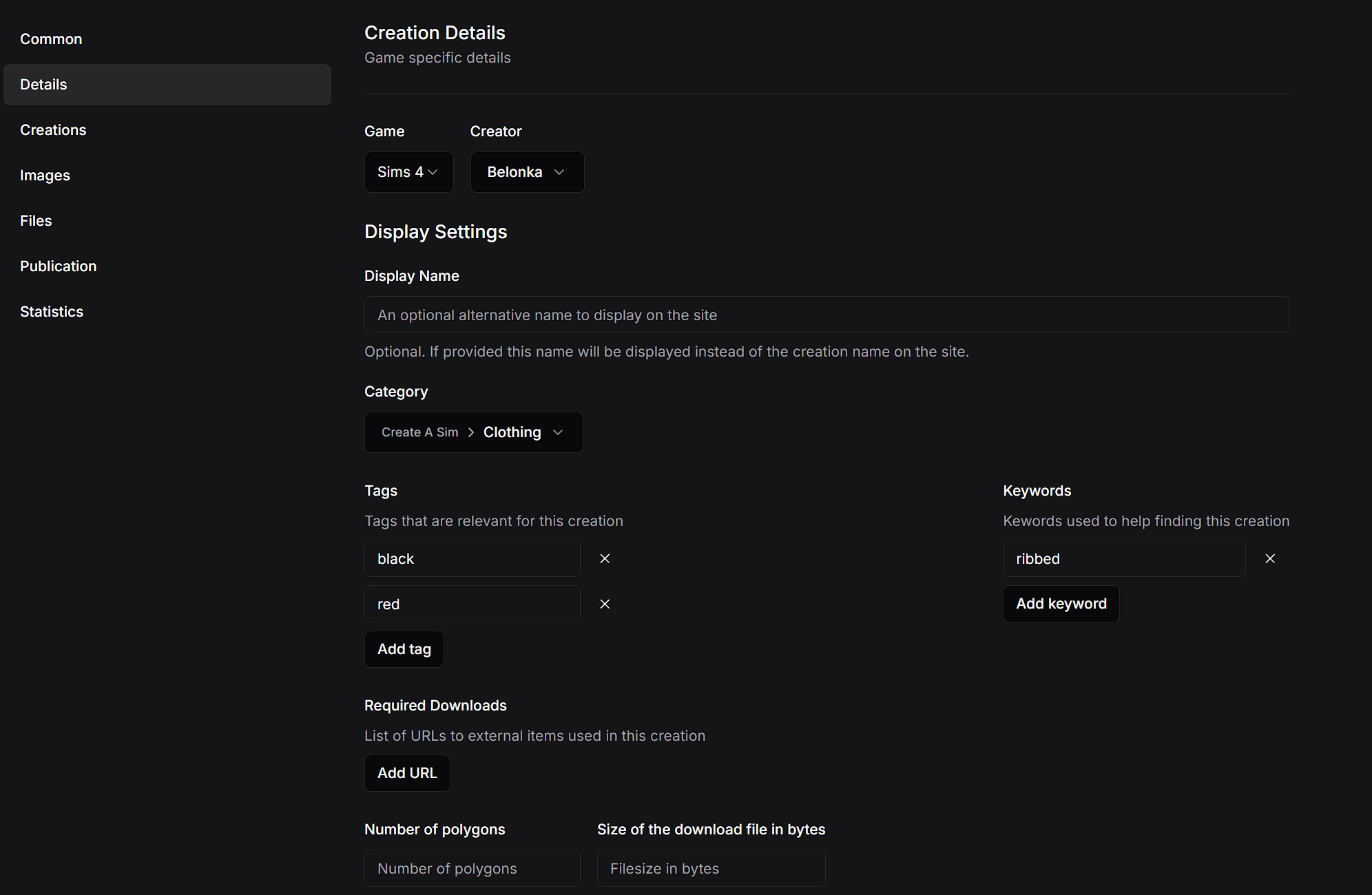Go to the Common section

51,39
